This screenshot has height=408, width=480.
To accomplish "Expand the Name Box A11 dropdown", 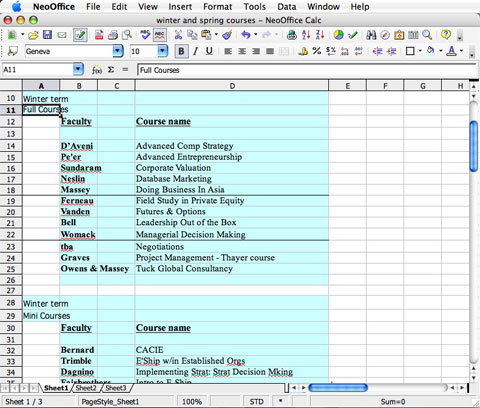I will [78, 69].
